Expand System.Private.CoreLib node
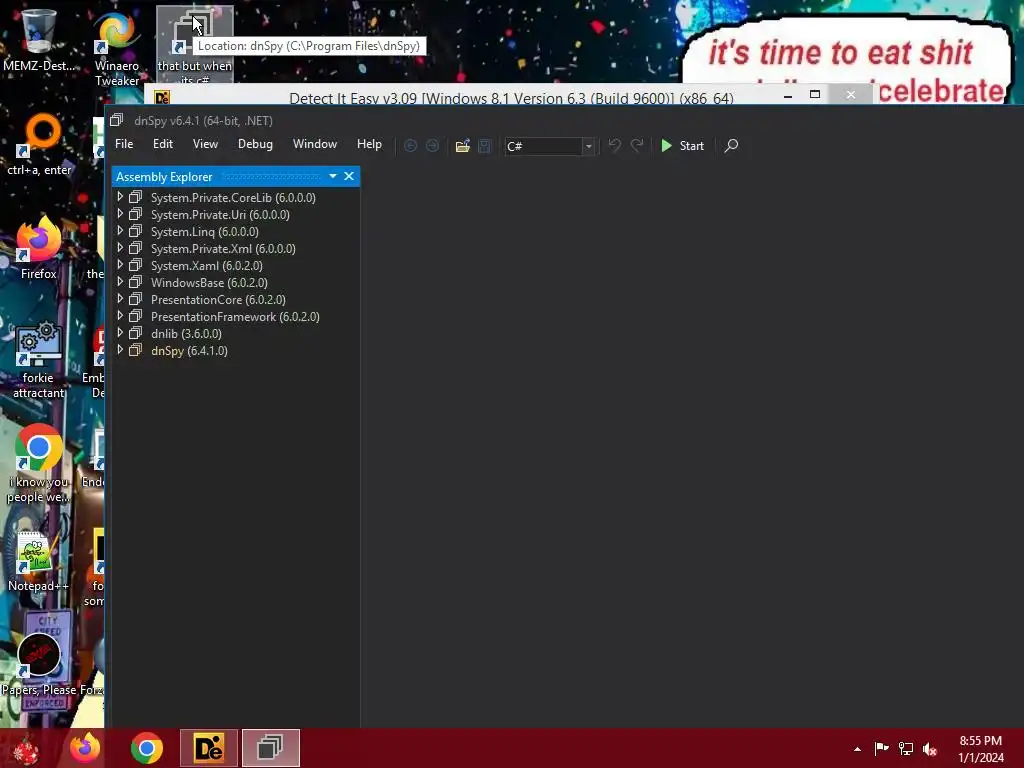 tap(120, 197)
